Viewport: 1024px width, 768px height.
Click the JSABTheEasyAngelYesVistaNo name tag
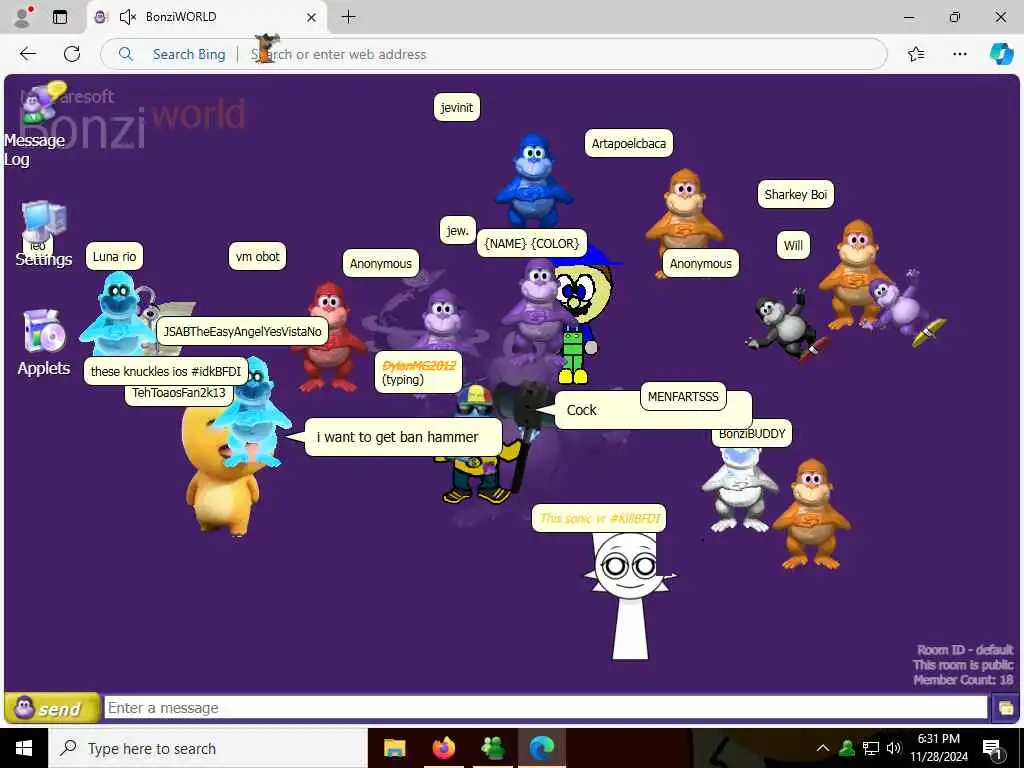point(242,331)
